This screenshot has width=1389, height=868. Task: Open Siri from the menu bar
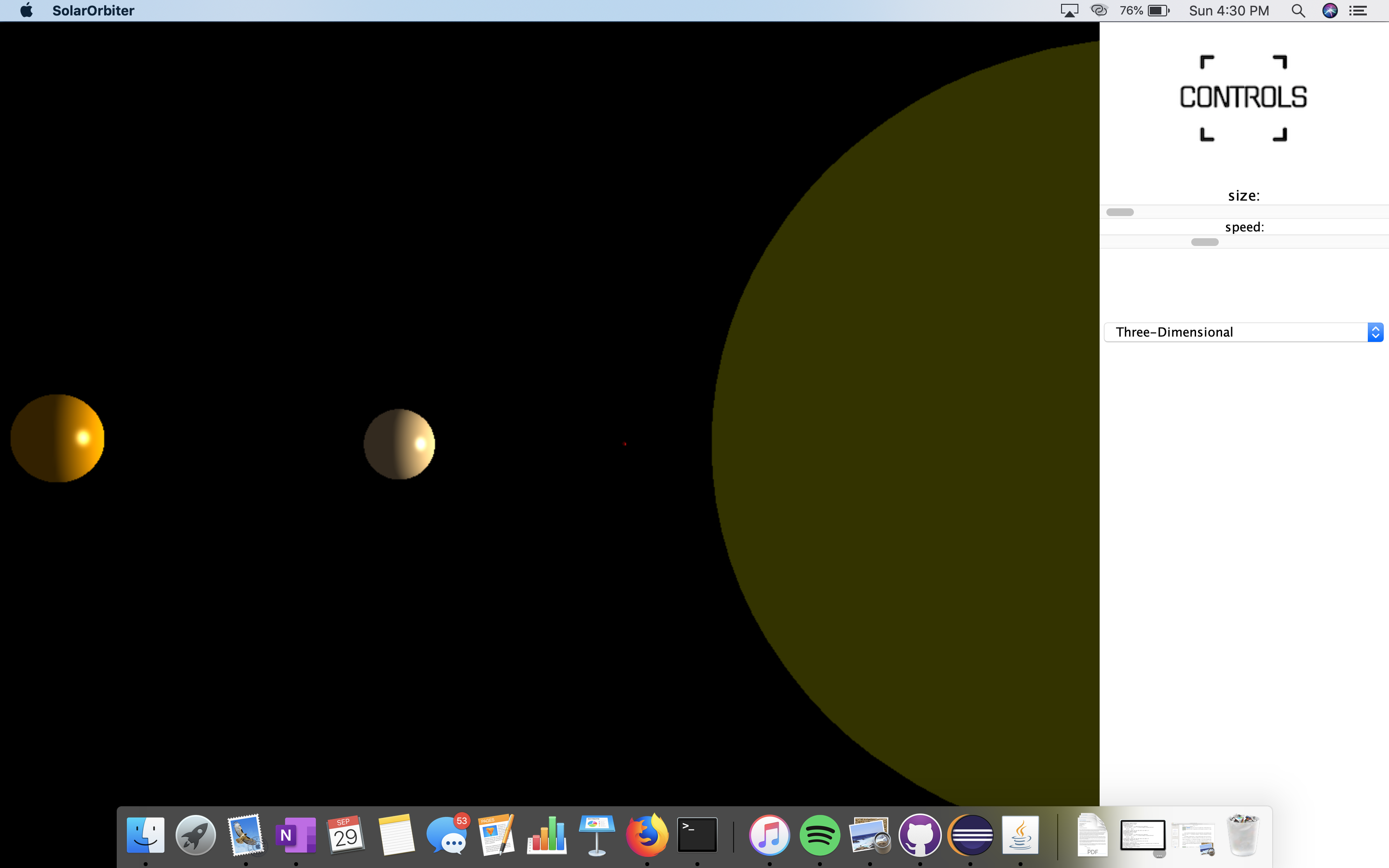(1329, 10)
